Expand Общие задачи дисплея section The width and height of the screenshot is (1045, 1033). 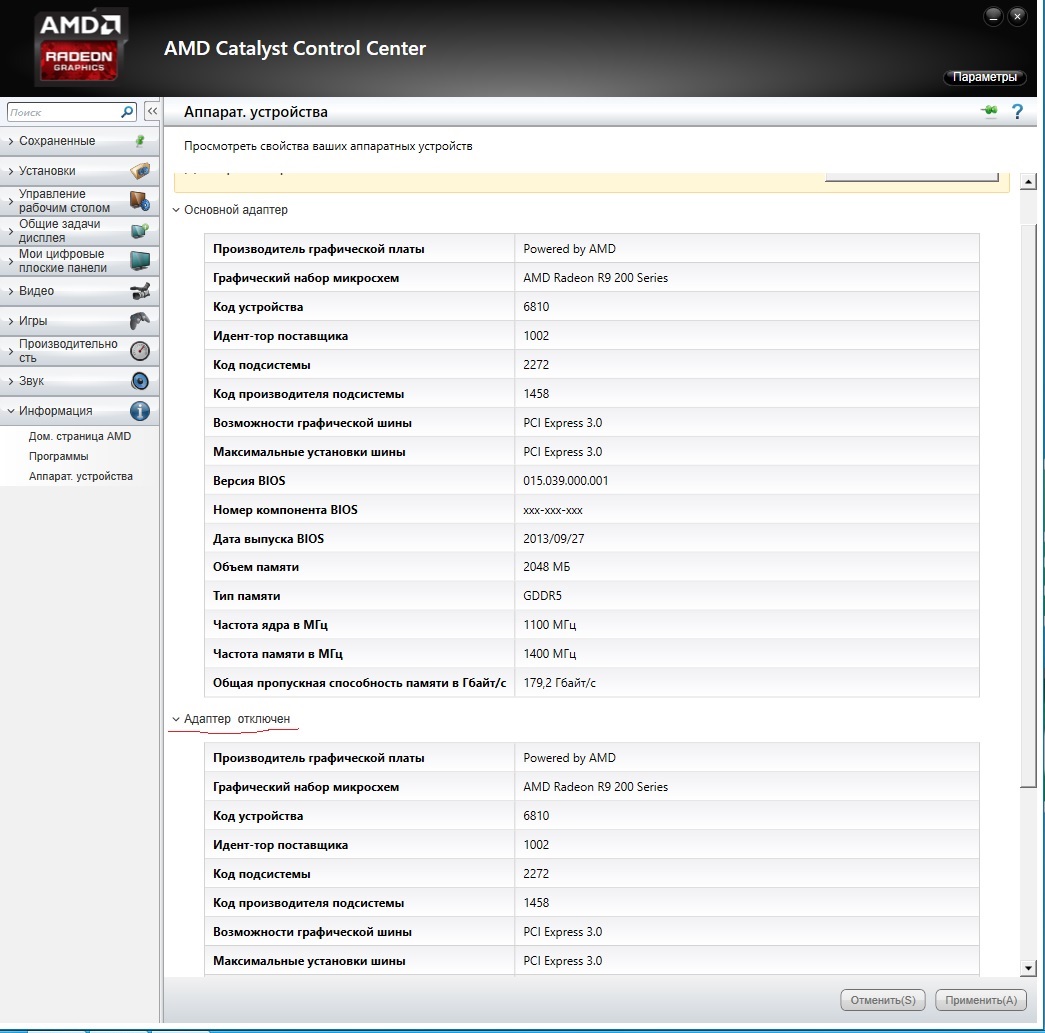[x=10, y=231]
